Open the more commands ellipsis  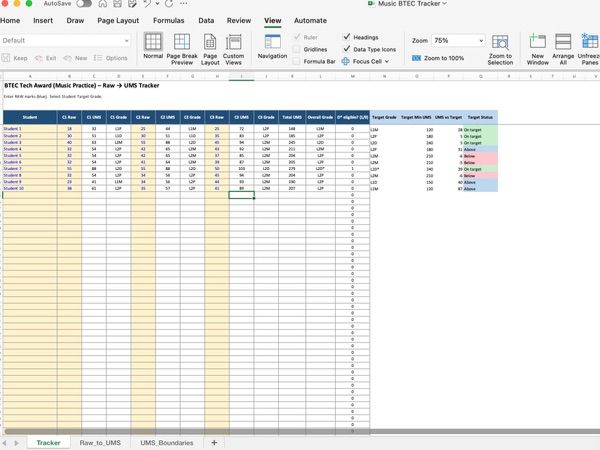tap(184, 3)
